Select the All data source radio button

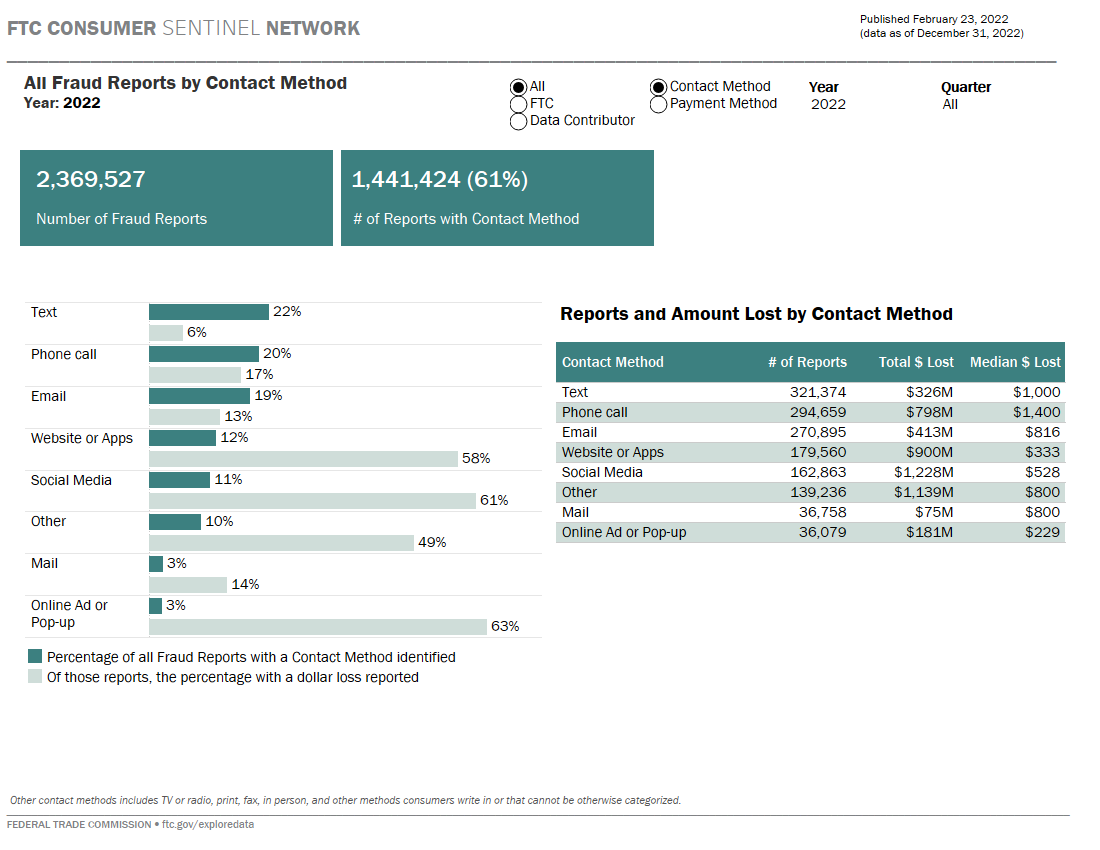click(x=518, y=86)
